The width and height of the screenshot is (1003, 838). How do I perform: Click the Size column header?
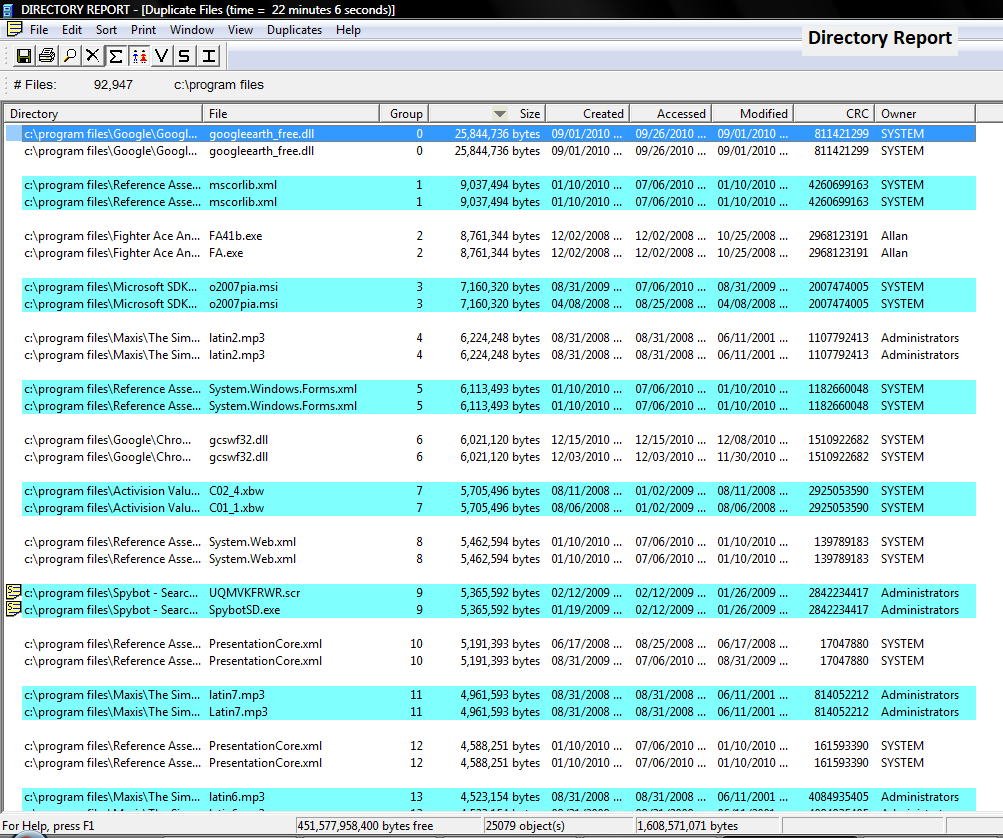pos(487,113)
